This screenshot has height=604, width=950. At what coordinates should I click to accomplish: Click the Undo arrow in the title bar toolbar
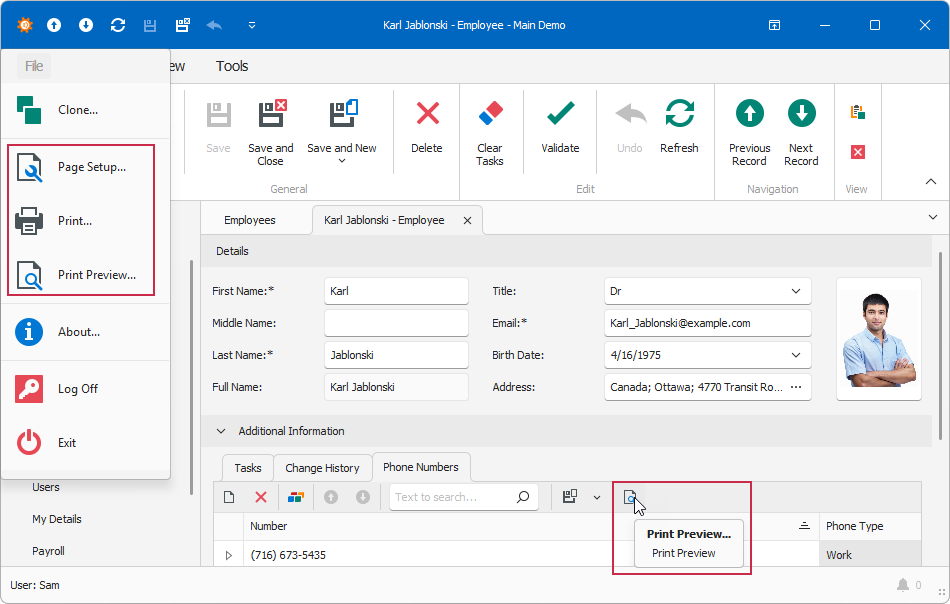pyautogui.click(x=213, y=25)
